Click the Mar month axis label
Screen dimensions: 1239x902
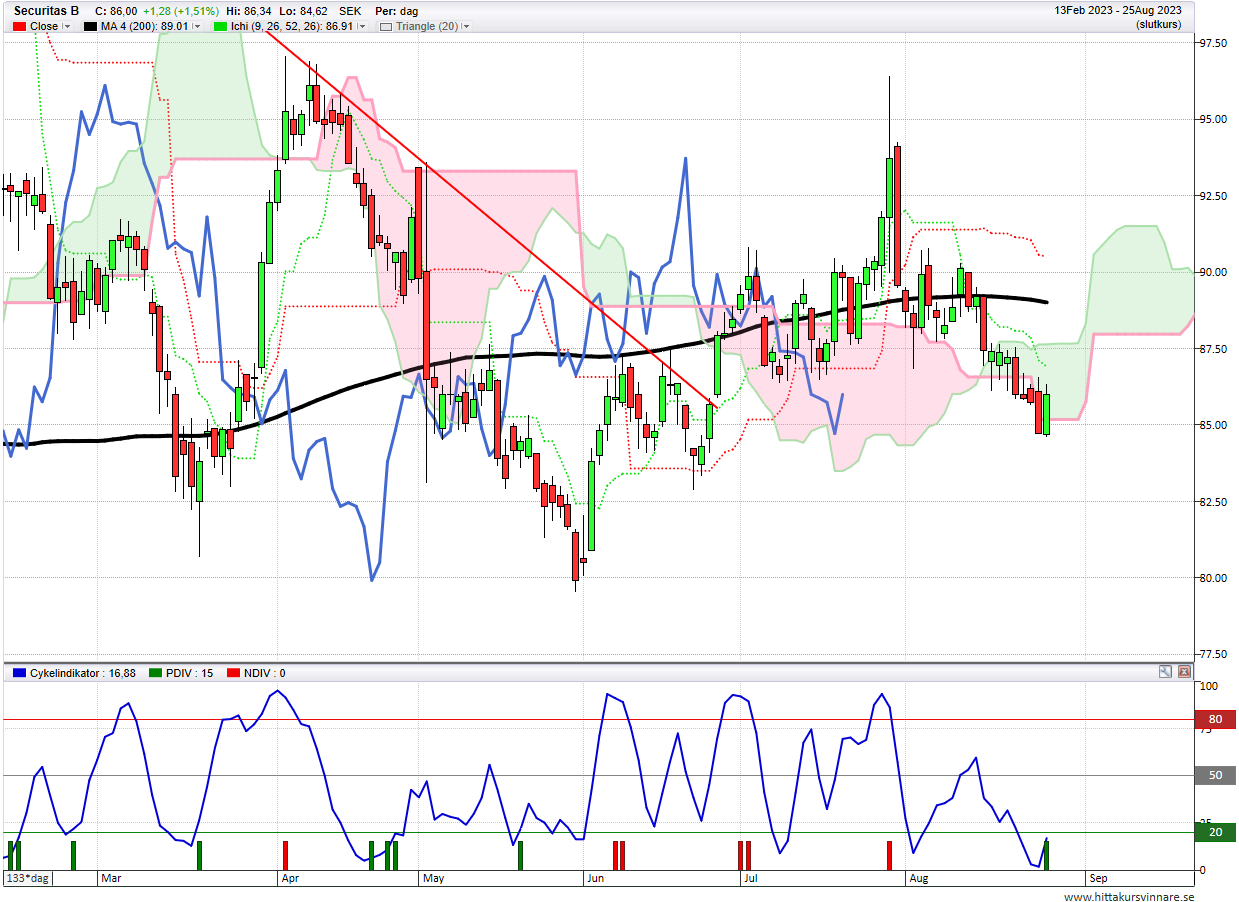point(111,878)
